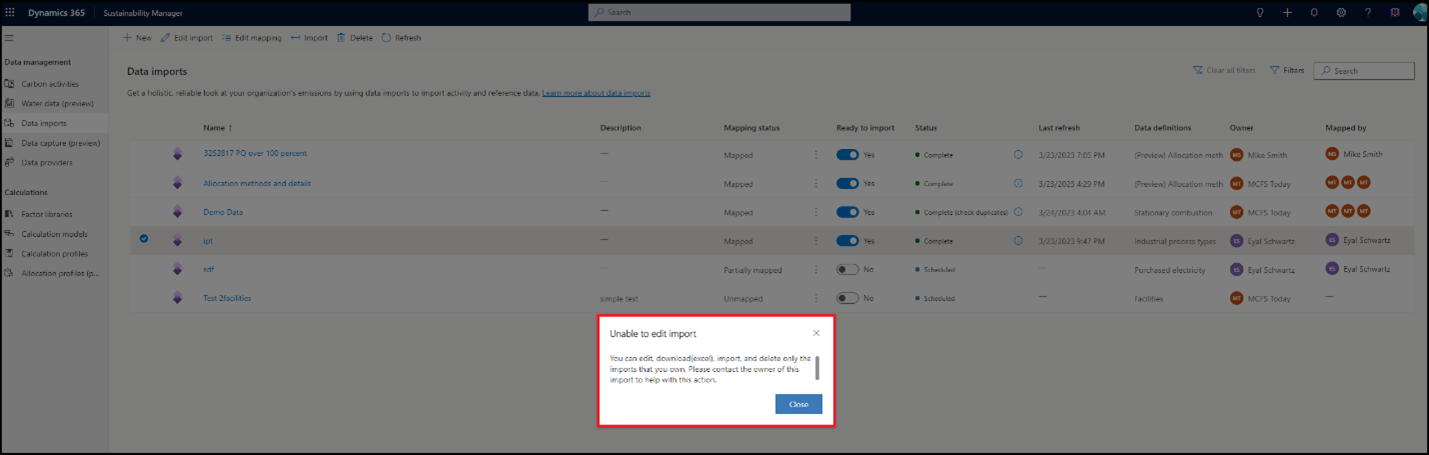Open Calculation profiles in sidebar
The height and width of the screenshot is (455, 1429).
coord(54,253)
